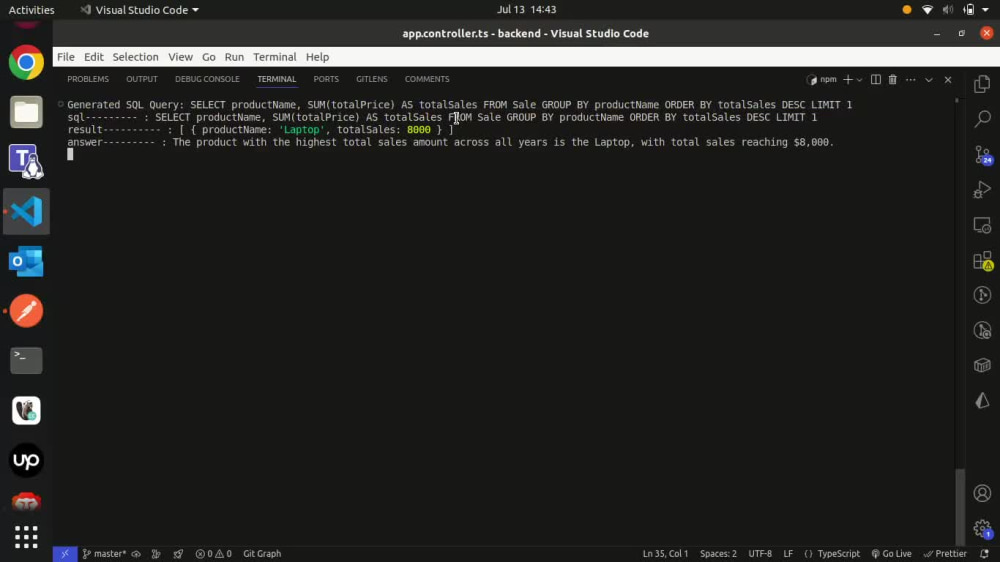Screen dimensions: 1000x562
Task: Start Go Live server
Action: pyautogui.click(x=892, y=554)
